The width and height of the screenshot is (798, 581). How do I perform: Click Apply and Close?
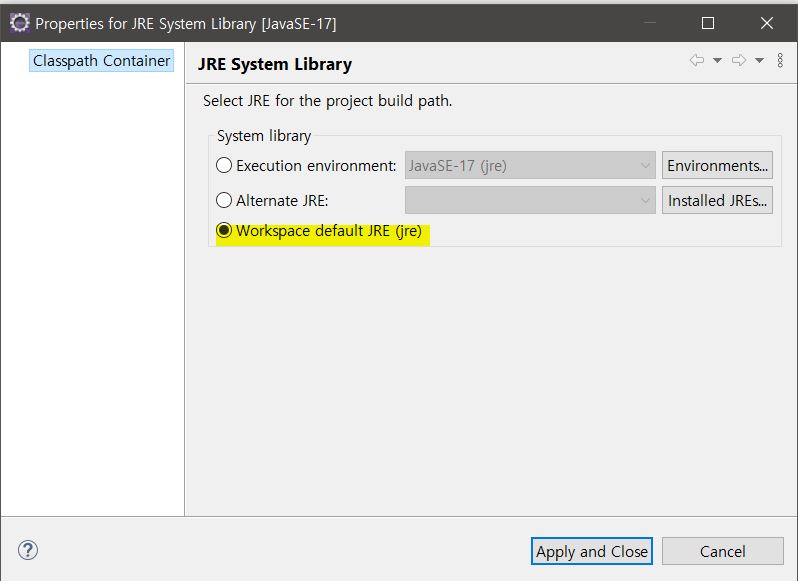coord(592,551)
